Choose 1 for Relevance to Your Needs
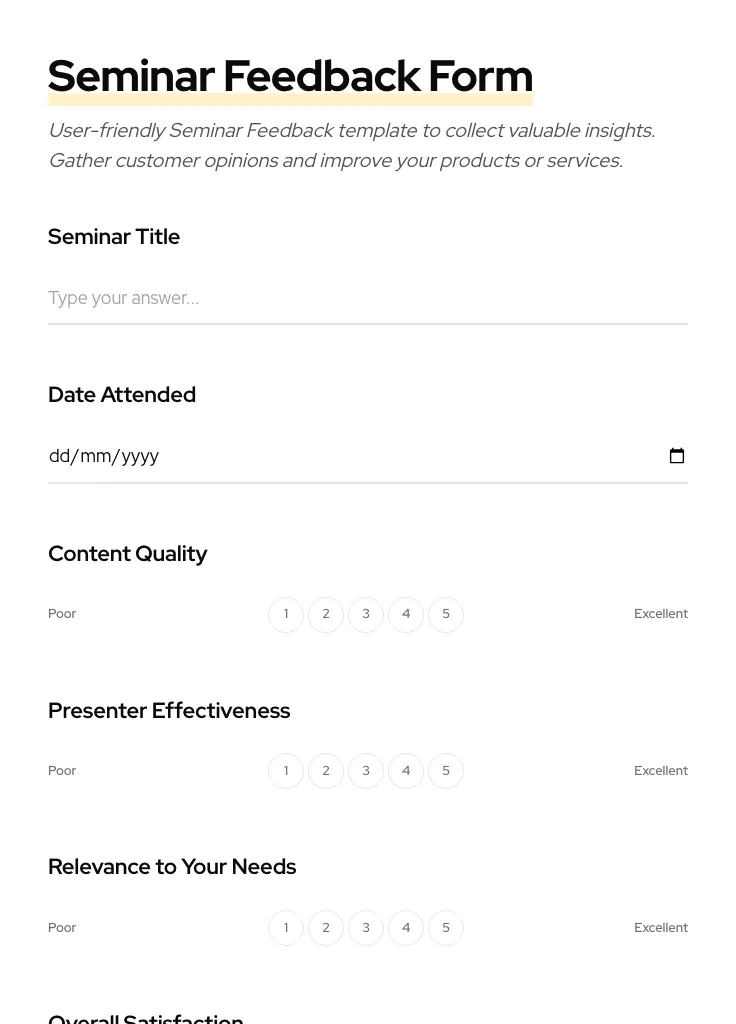This screenshot has height=1024, width=736. point(286,928)
